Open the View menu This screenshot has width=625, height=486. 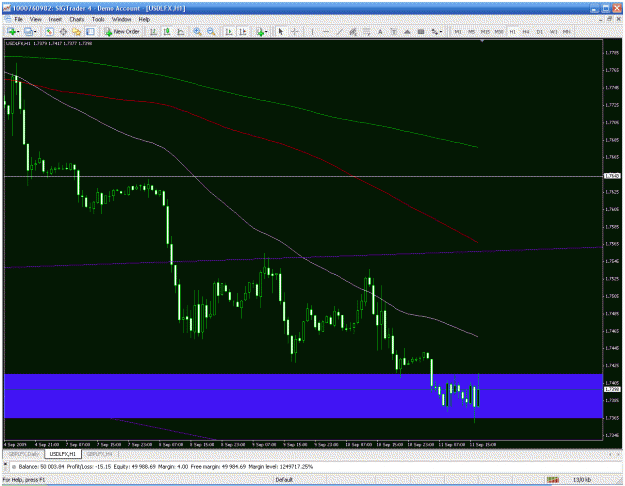pos(35,19)
